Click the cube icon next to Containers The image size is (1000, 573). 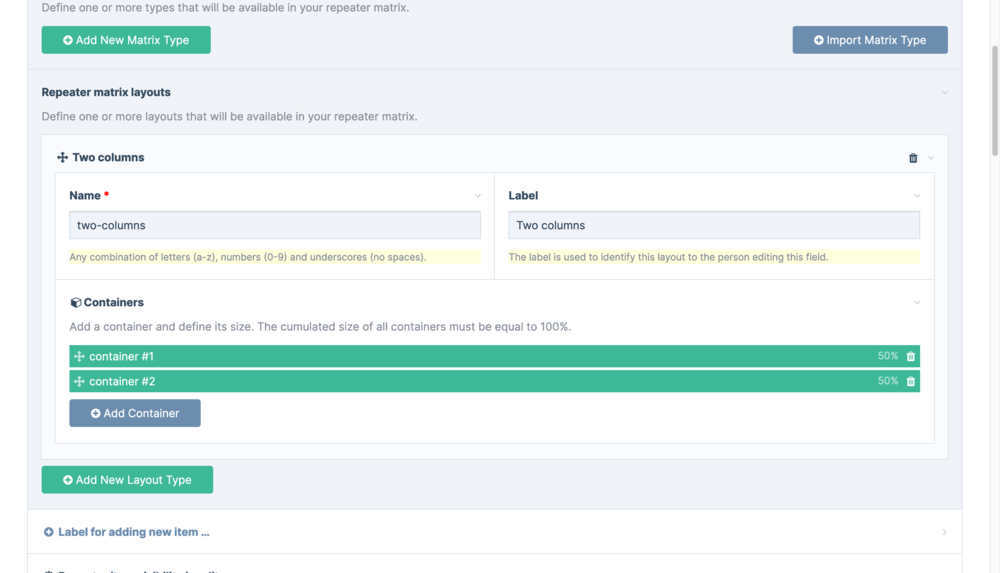[76, 303]
